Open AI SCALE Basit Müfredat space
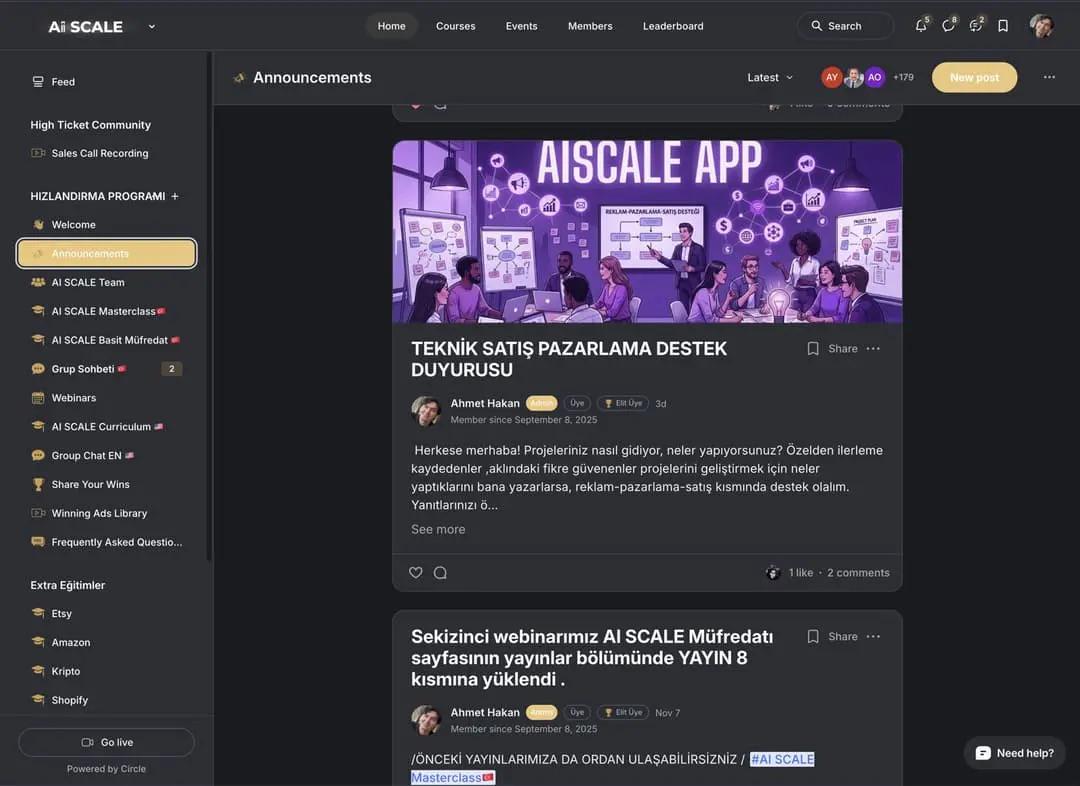Screen dimensions: 1080x786 107,340
